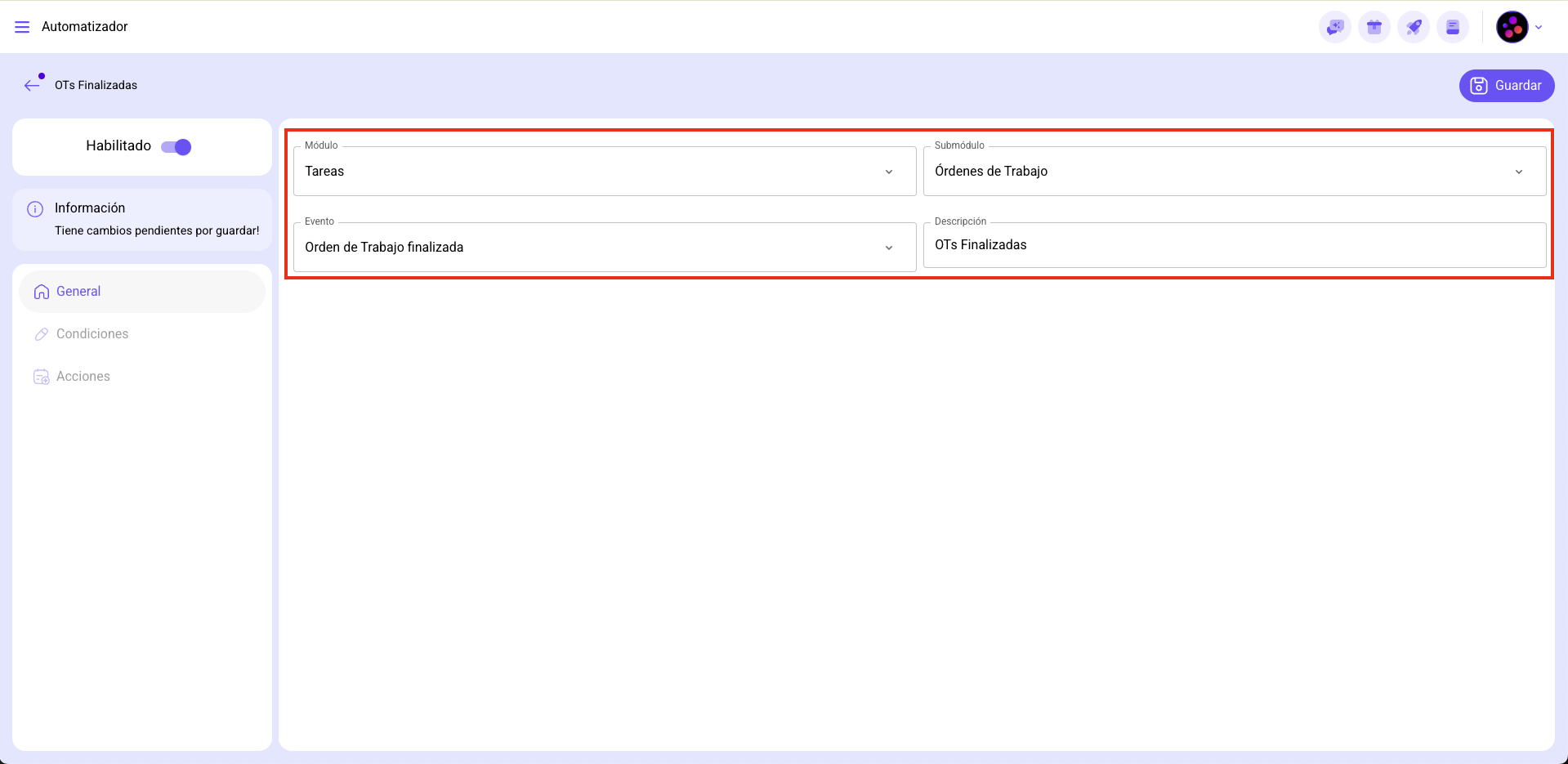The height and width of the screenshot is (764, 1568).
Task: Click the Información info circle icon
Action: coord(35,209)
